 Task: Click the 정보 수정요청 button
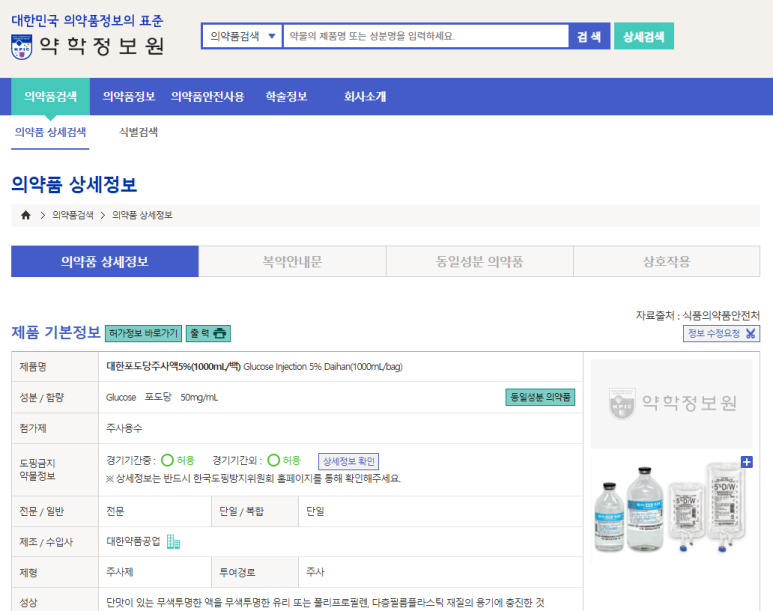click(x=722, y=334)
